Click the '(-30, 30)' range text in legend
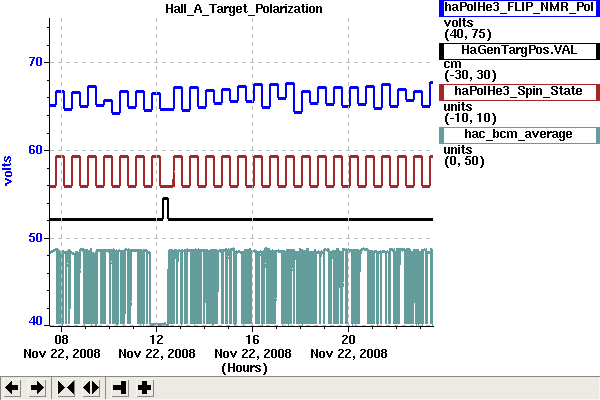 pos(470,75)
